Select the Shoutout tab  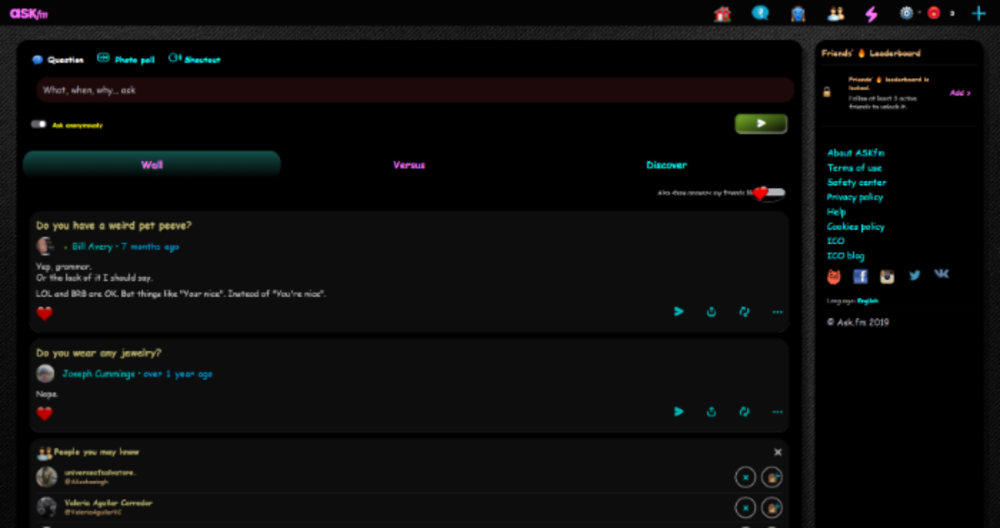coord(195,59)
